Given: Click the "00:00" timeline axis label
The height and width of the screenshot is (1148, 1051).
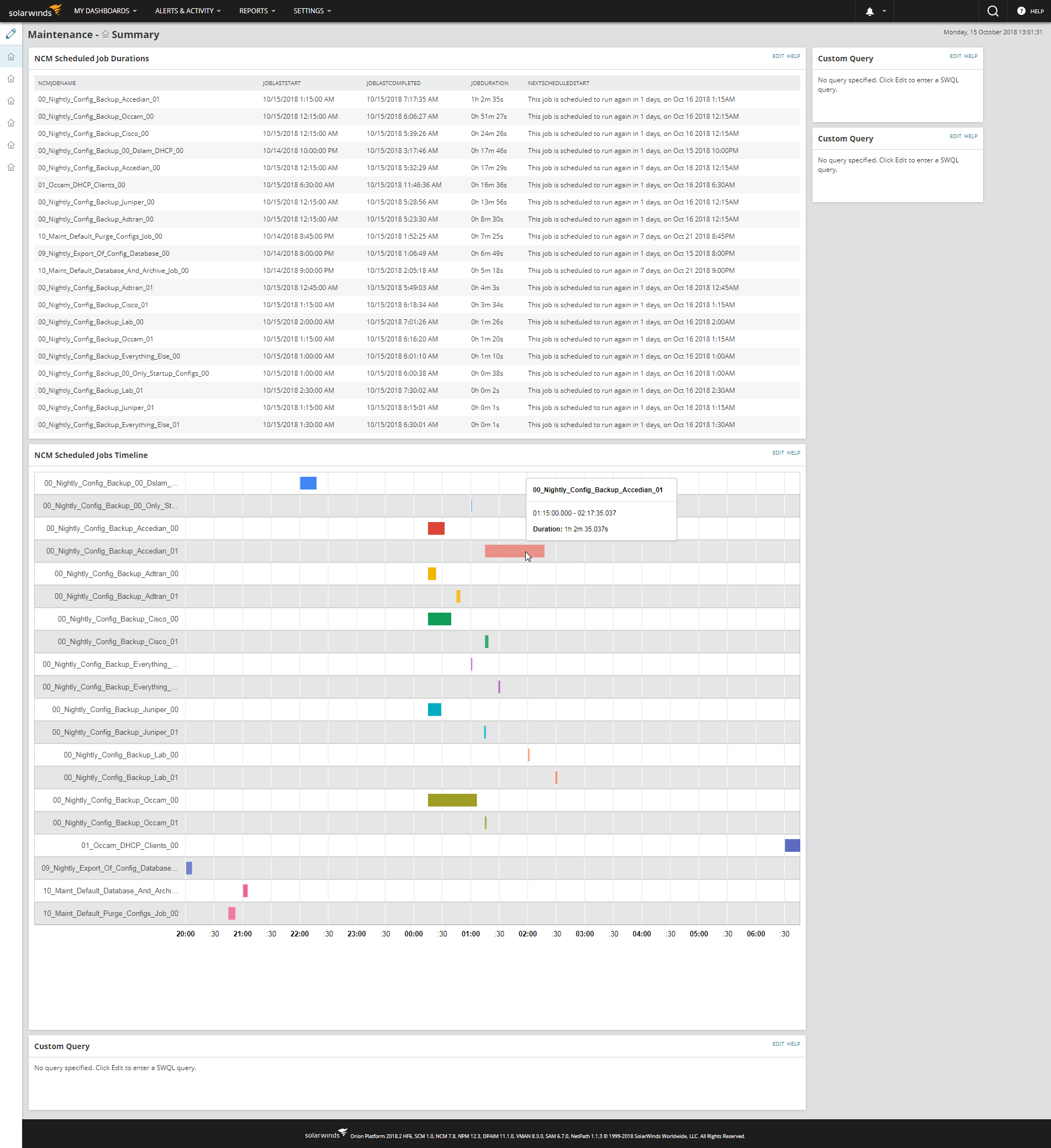Looking at the screenshot, I should click(x=414, y=934).
